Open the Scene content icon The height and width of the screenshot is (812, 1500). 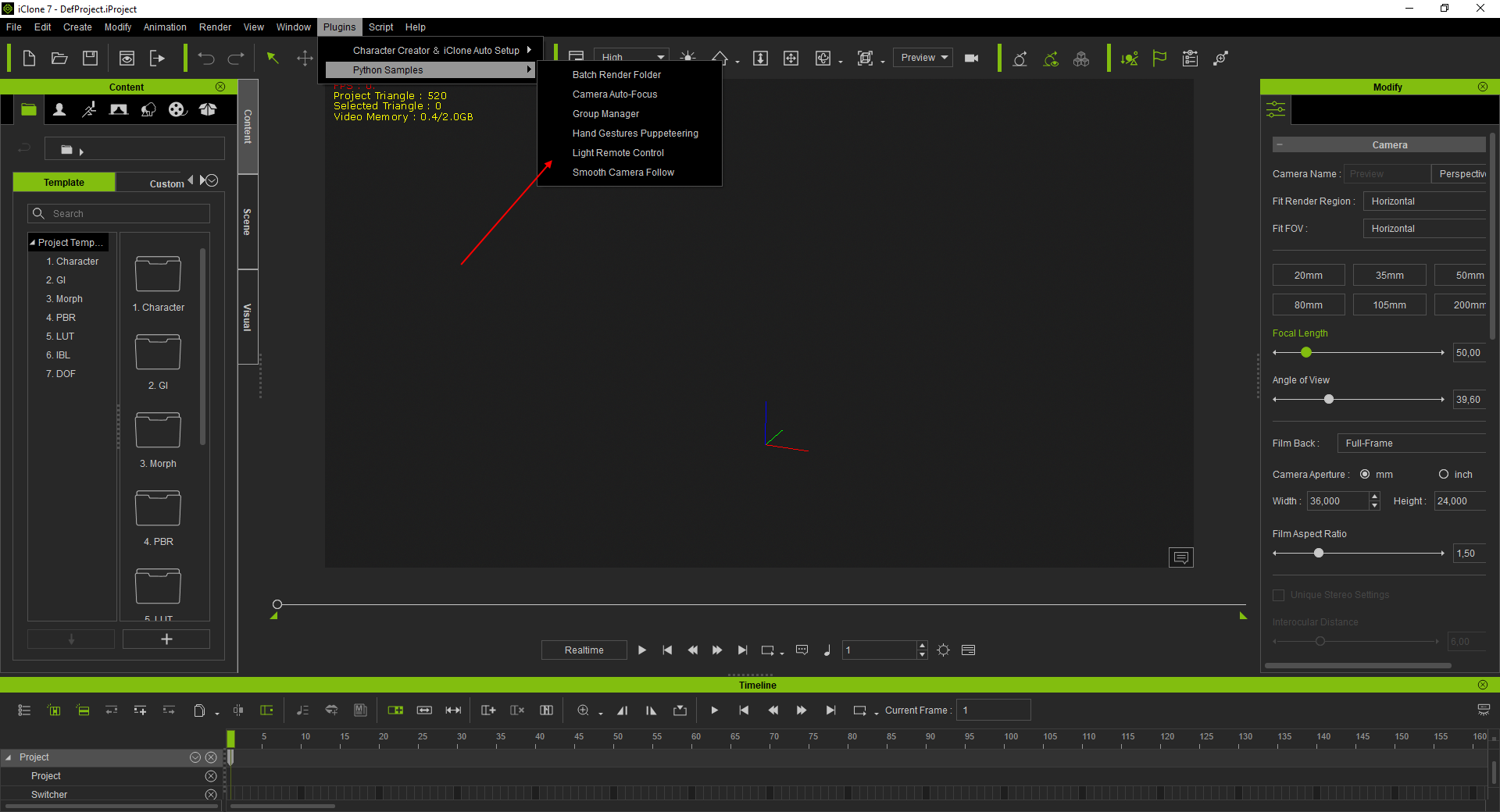(119, 109)
